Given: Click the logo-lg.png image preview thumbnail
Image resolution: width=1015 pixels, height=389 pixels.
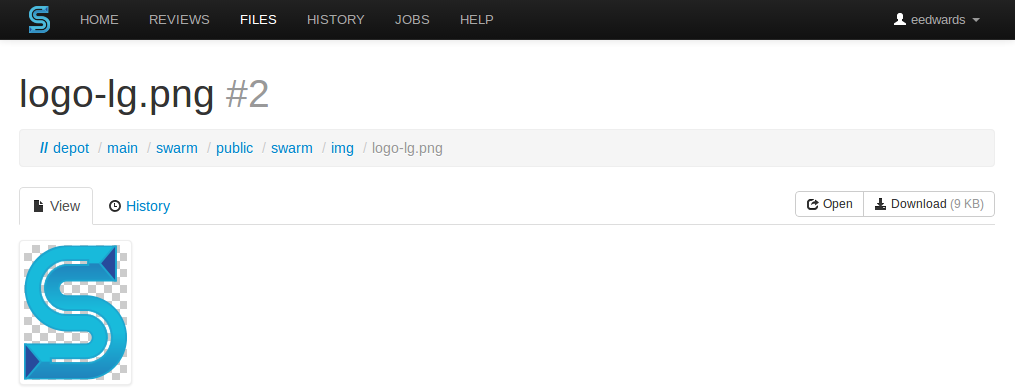Looking at the screenshot, I should (x=76, y=313).
